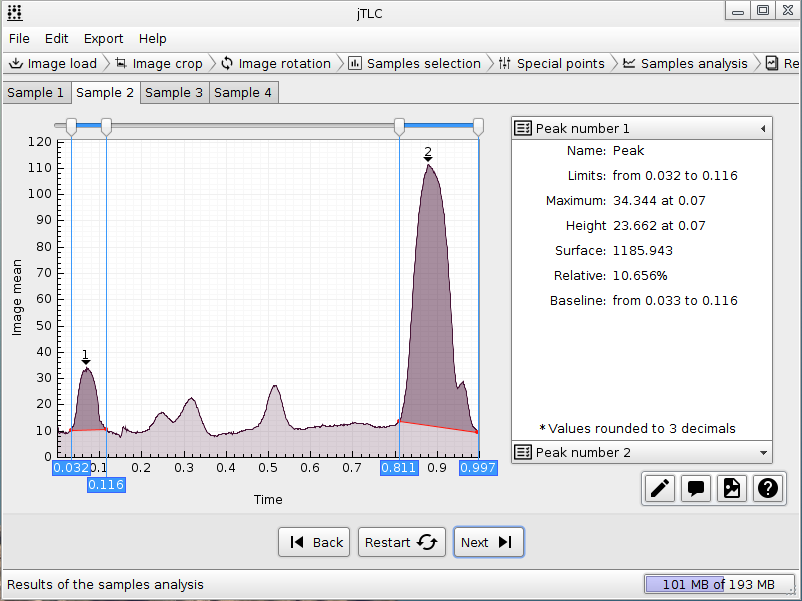Screen dimensions: 802x601
Task: Open the partially visible last step after Samples analysis
Action: coord(783,63)
